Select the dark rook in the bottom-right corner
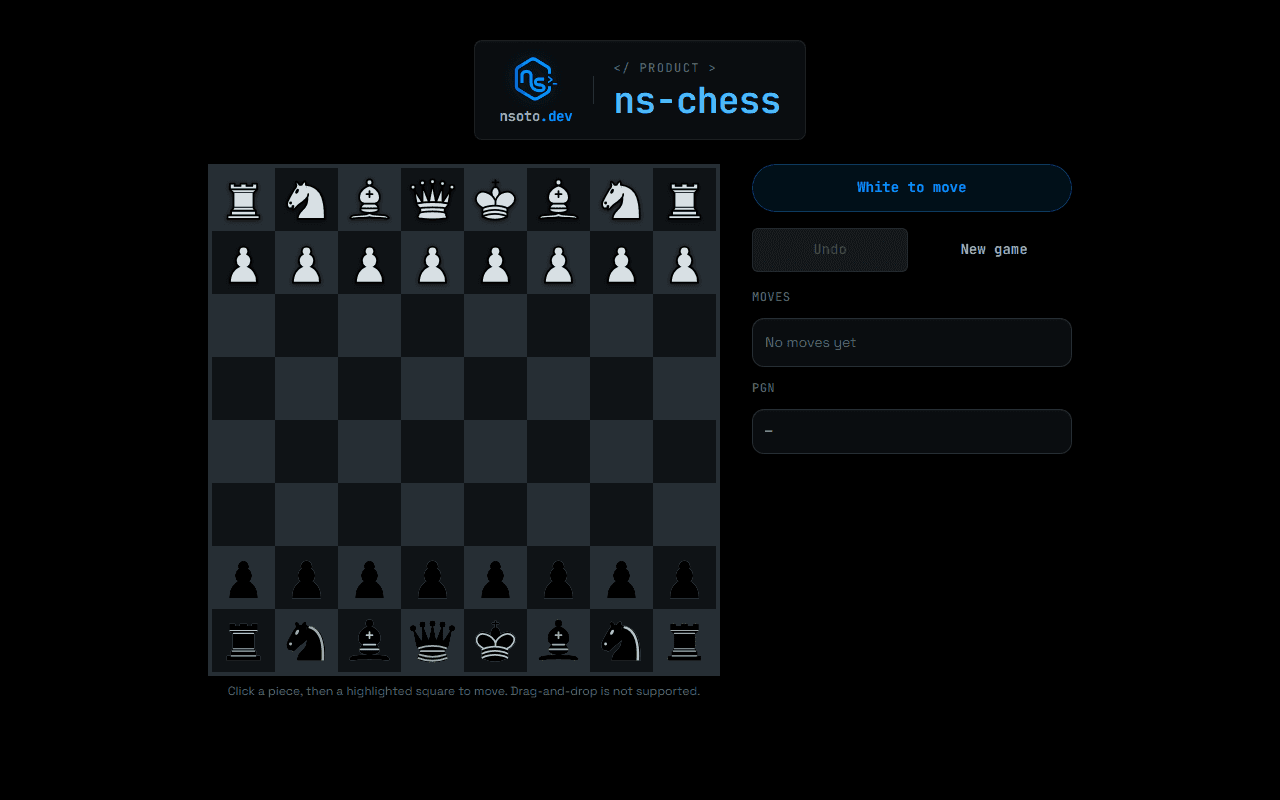1280x800 pixels. (684, 641)
